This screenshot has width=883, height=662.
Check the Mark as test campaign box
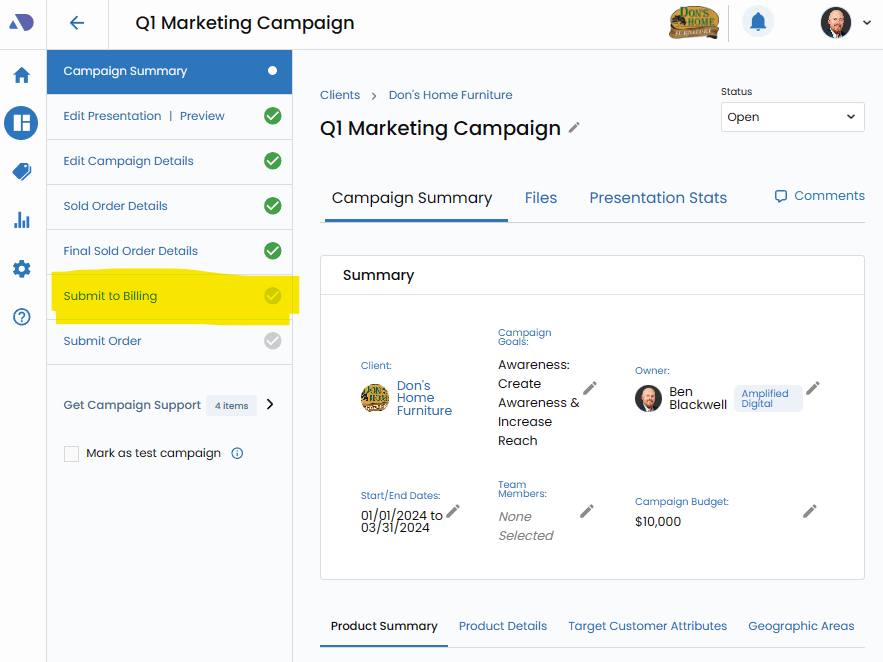pos(71,454)
